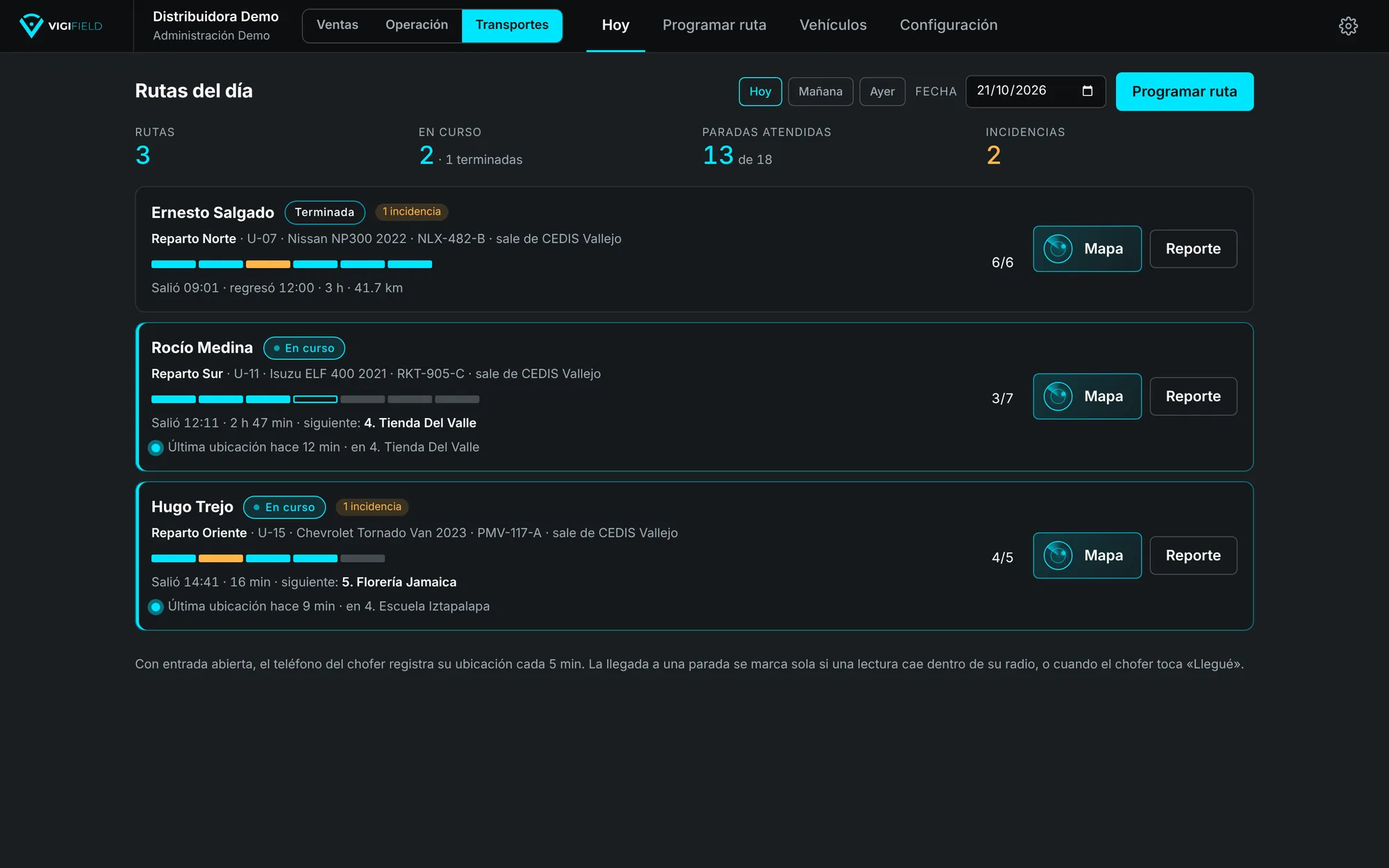This screenshot has width=1389, height=868.
Task: Select the Hoy date filter
Action: pos(760,92)
